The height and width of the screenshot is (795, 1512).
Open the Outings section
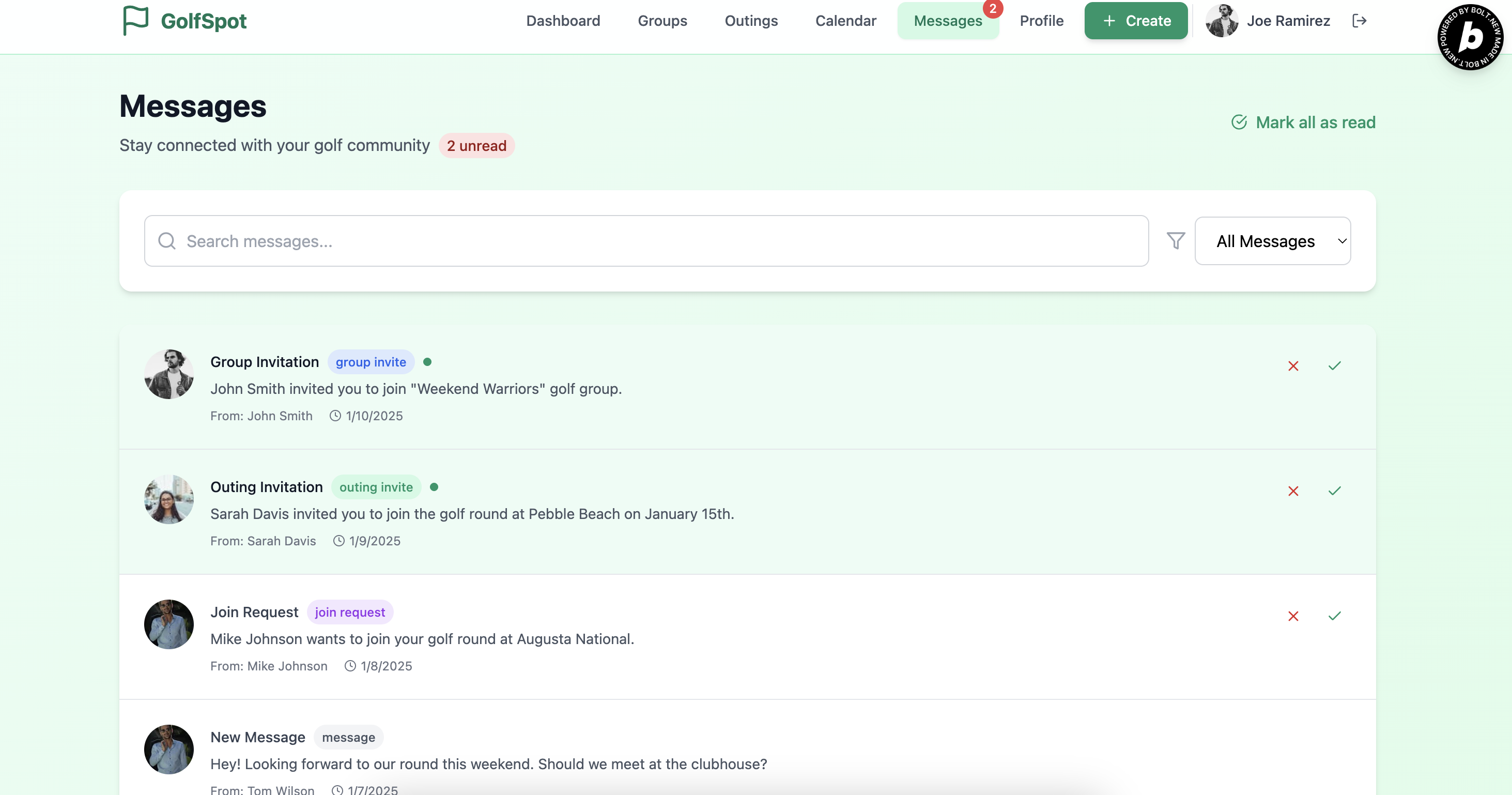point(751,21)
